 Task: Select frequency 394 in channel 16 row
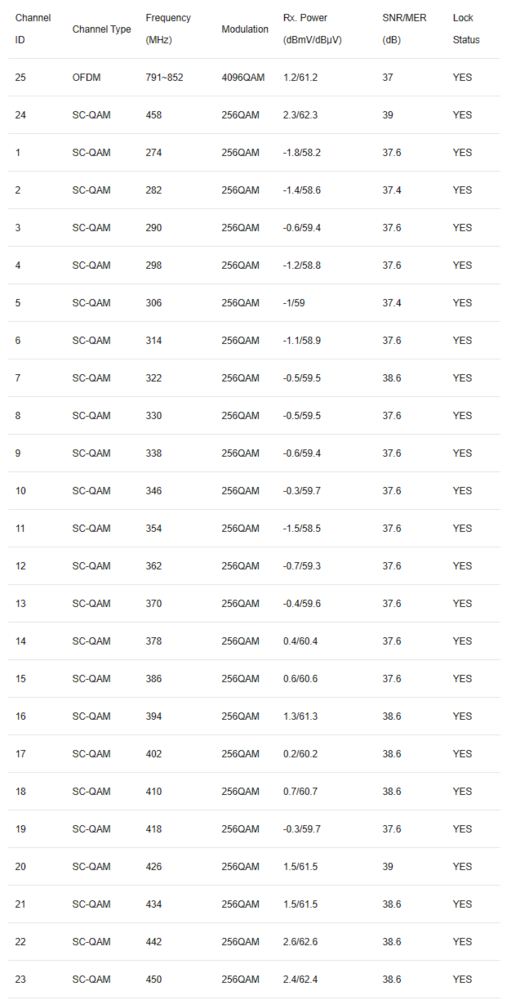[154, 716]
